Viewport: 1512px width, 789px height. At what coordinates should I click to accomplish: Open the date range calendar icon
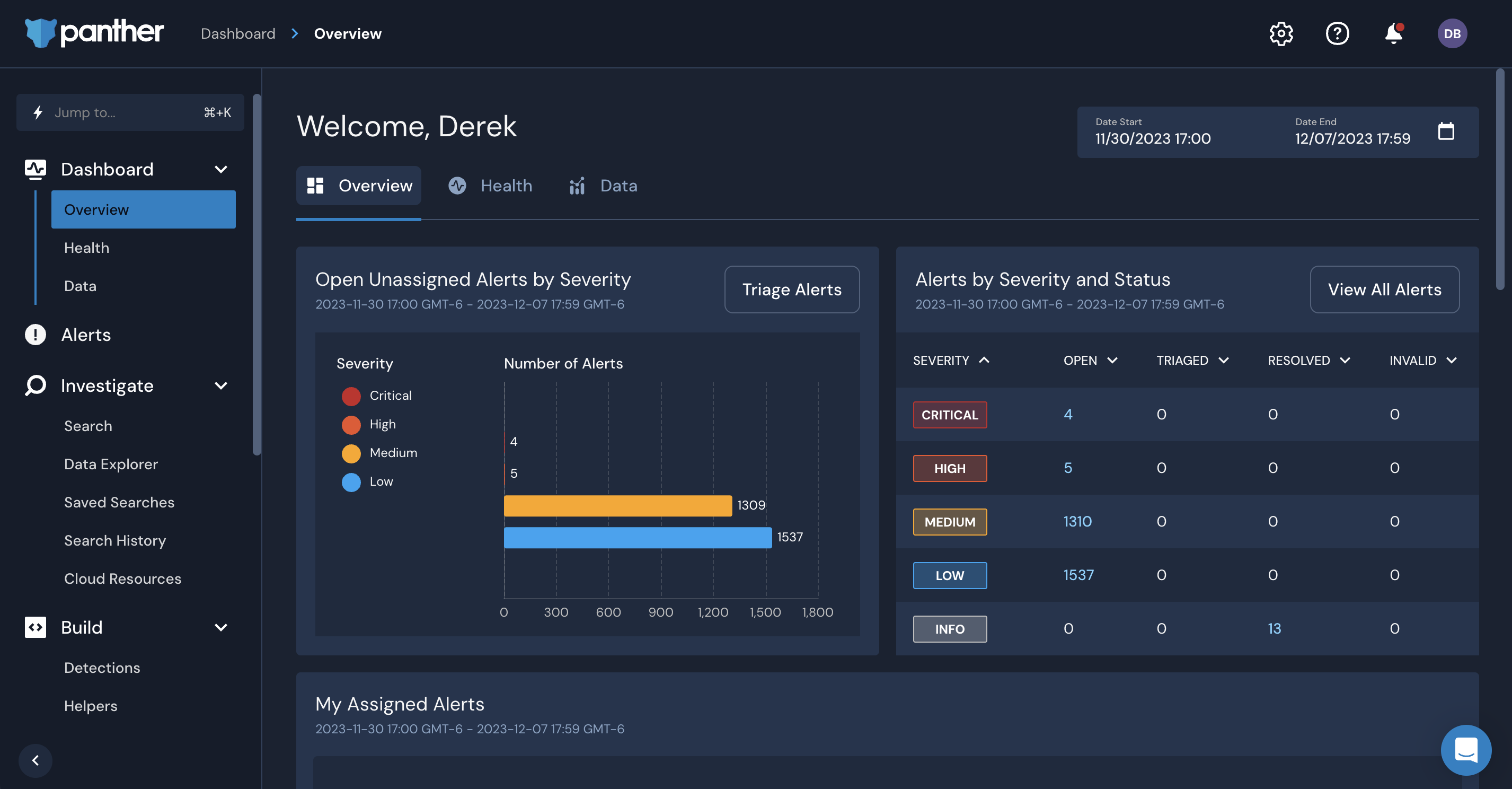pos(1446,131)
